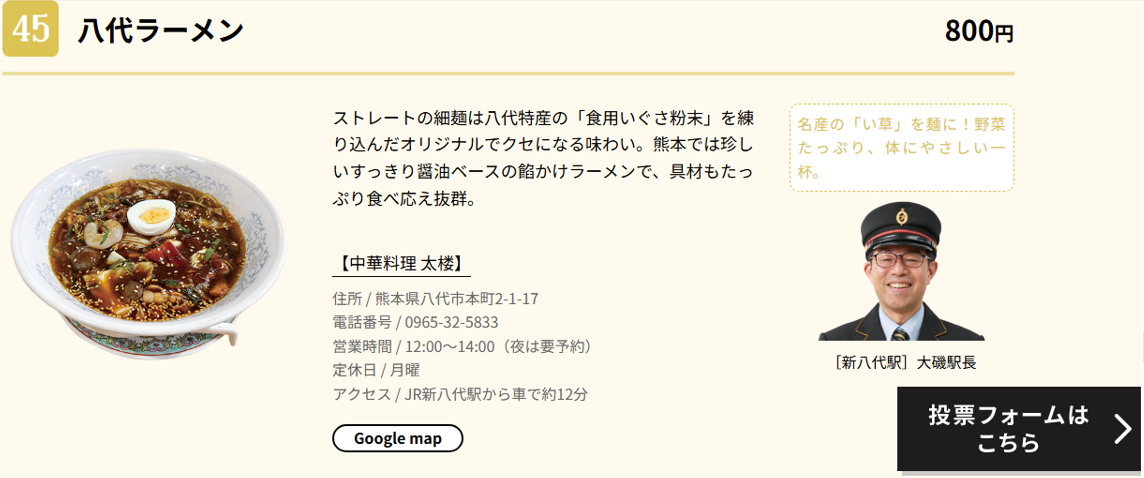Click the station master portrait photo
This screenshot has width=1144, height=478.
901,272
